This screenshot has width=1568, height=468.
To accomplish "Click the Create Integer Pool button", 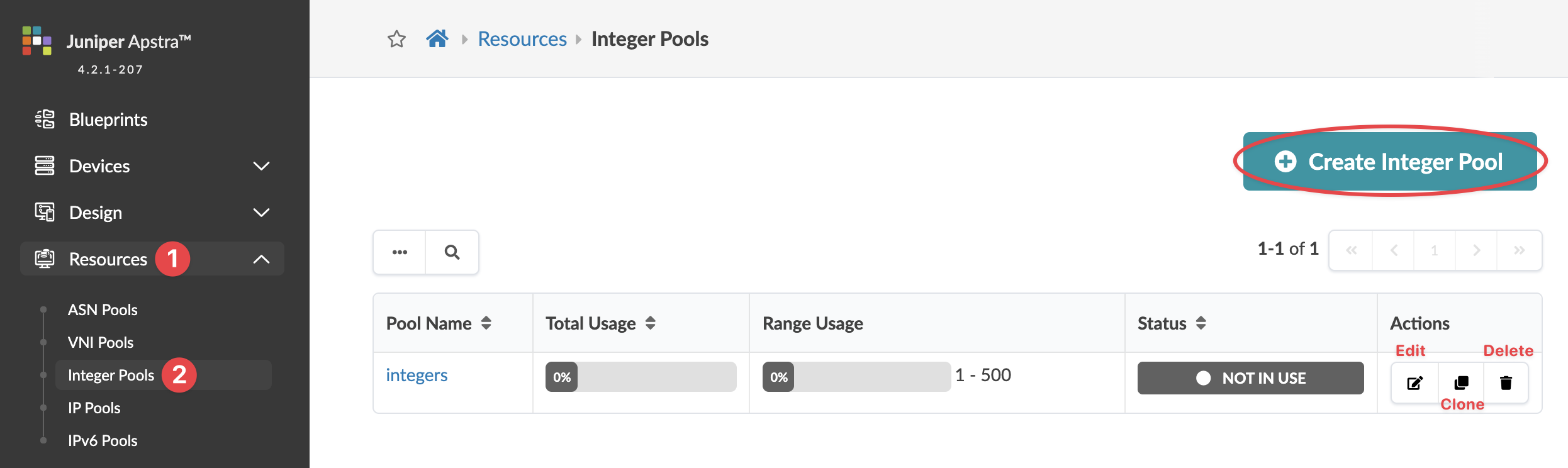I will coord(1389,162).
